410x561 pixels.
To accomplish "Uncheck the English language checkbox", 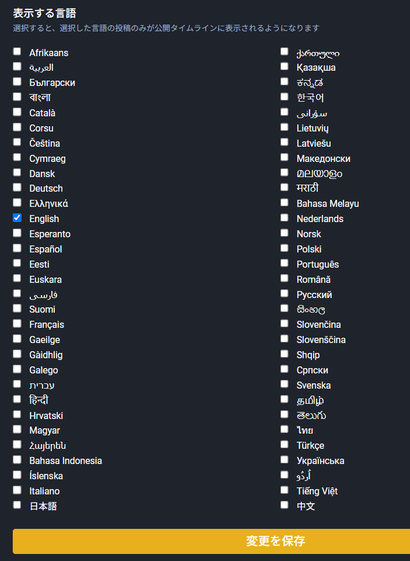I will point(17,218).
